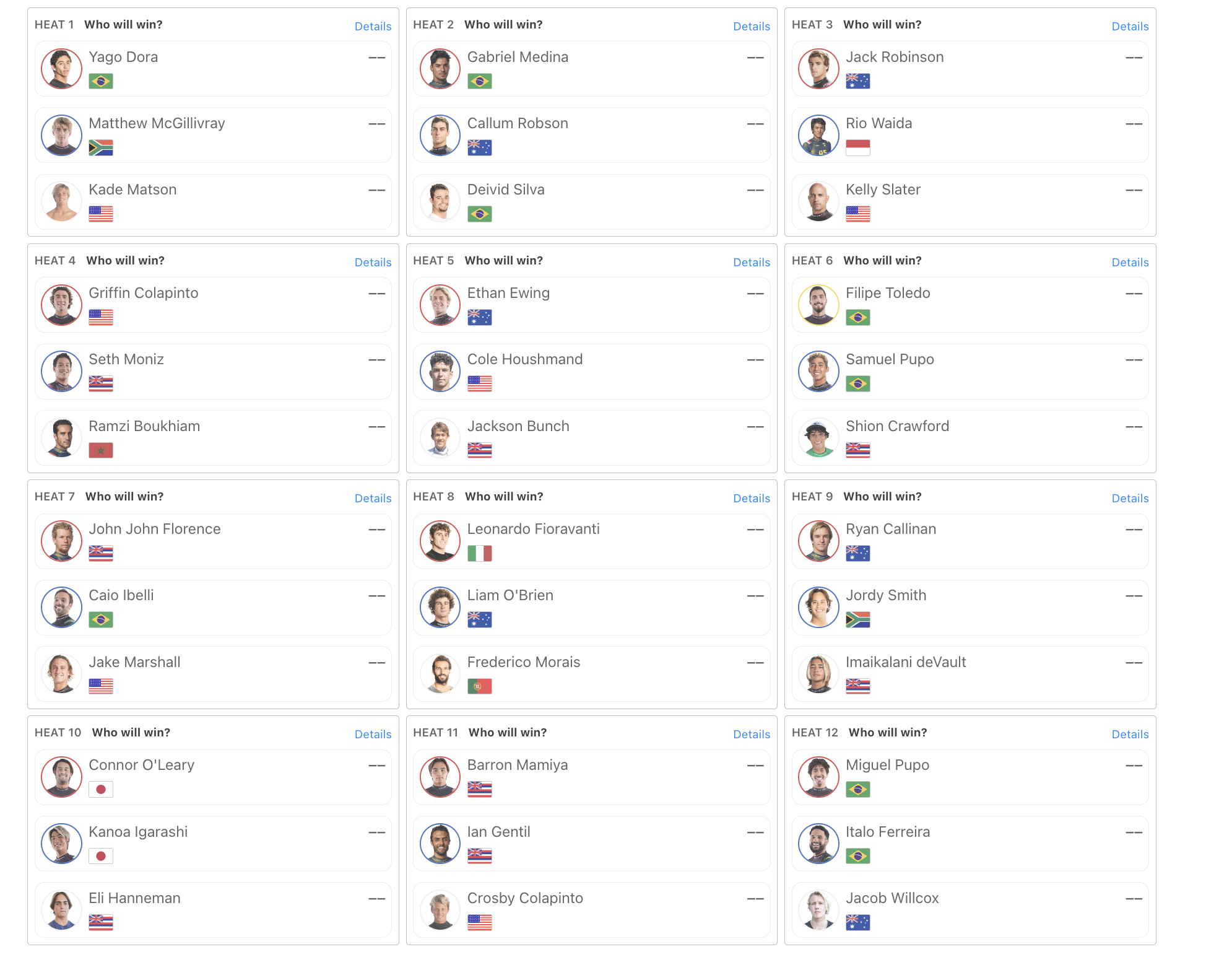Click the Italian flag under Leonardo Fioravanti
This screenshot has height=965, width=1232.
(480, 553)
